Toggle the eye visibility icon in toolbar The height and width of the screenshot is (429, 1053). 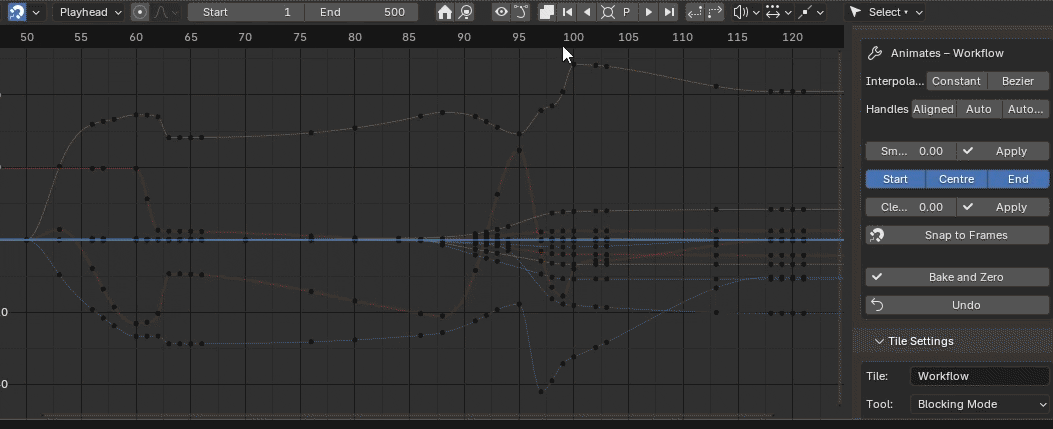pyautogui.click(x=501, y=12)
